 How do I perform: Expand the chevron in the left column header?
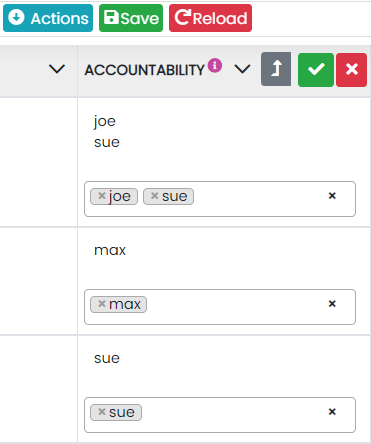coord(57,69)
